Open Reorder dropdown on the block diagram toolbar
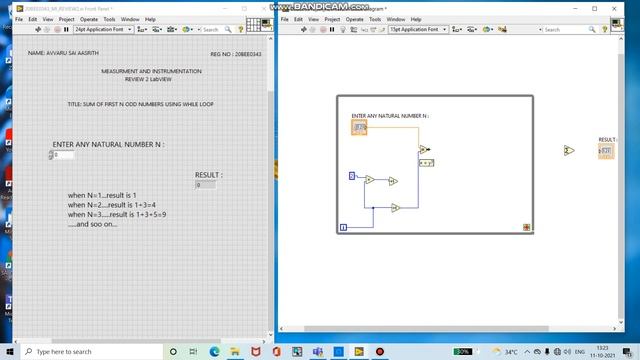The width and height of the screenshot is (640, 360). 487,29
